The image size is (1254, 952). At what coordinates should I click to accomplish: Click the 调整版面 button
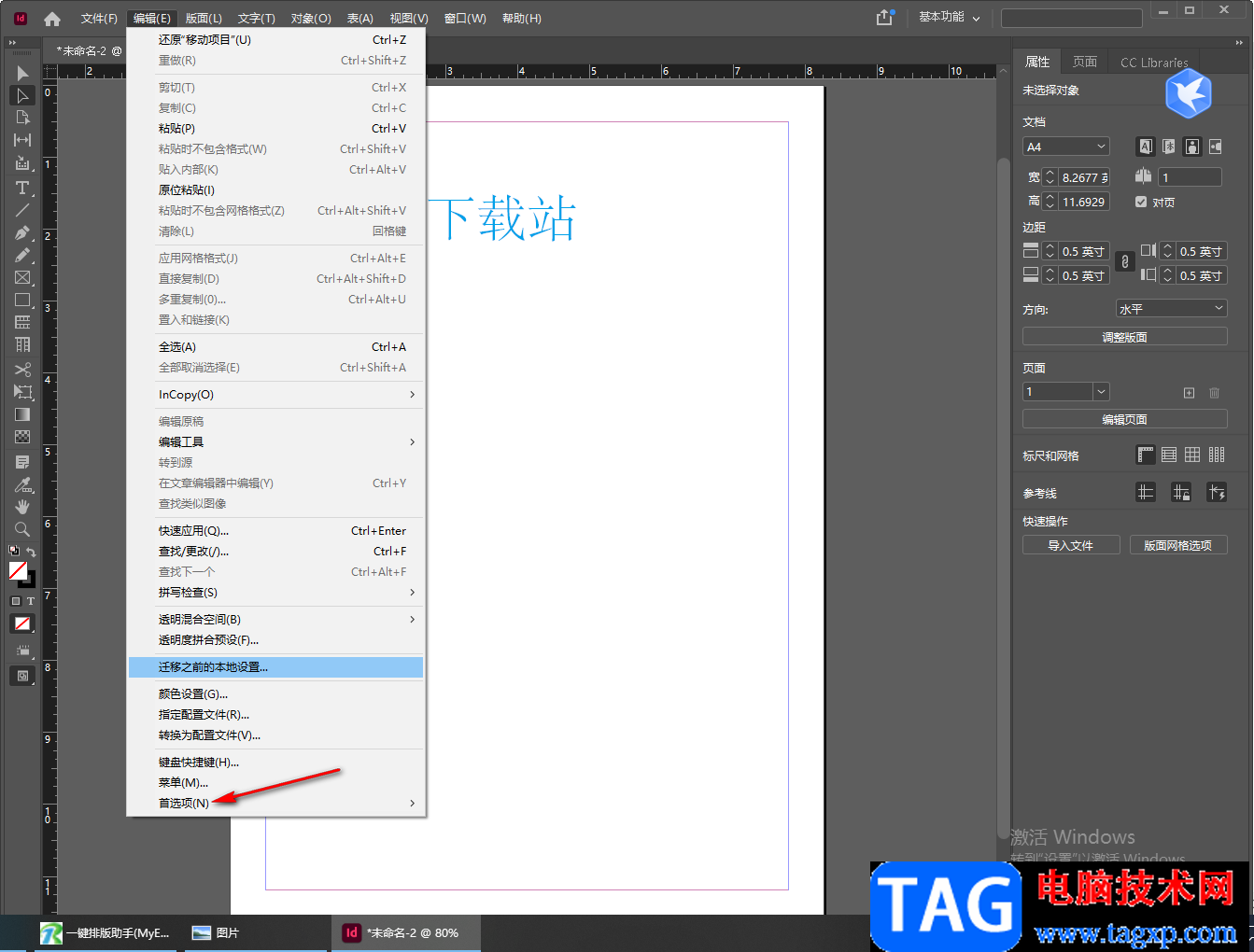(x=1125, y=337)
